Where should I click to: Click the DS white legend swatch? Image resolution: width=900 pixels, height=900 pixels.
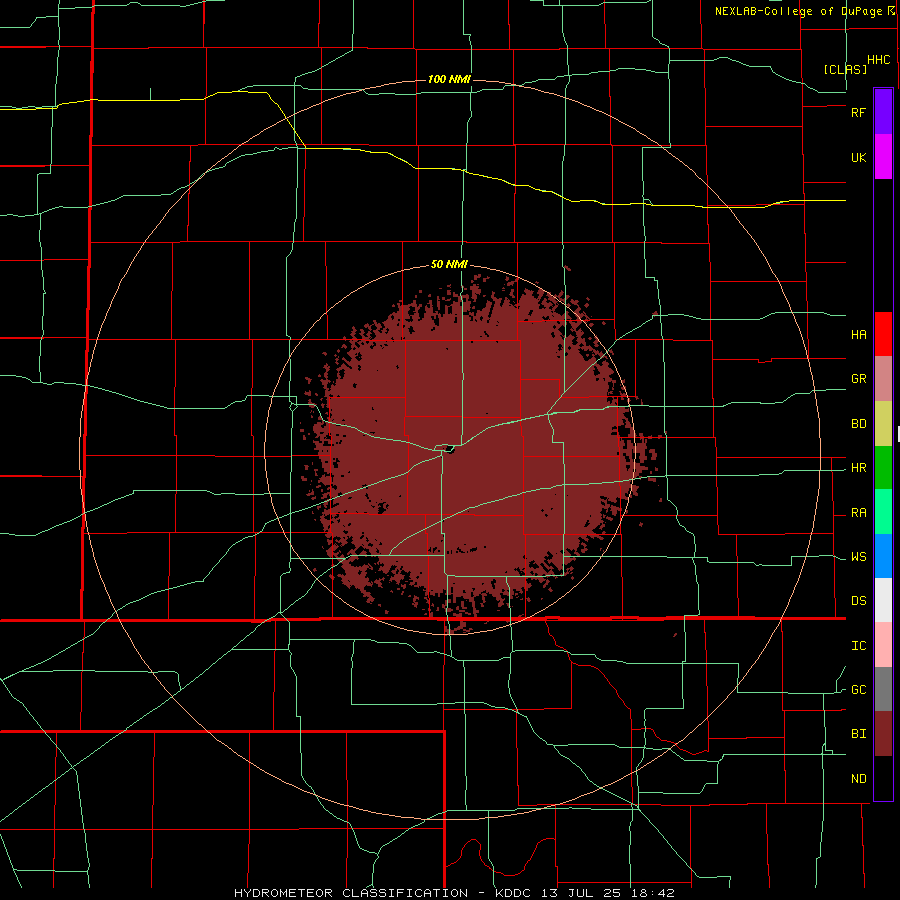point(883,600)
